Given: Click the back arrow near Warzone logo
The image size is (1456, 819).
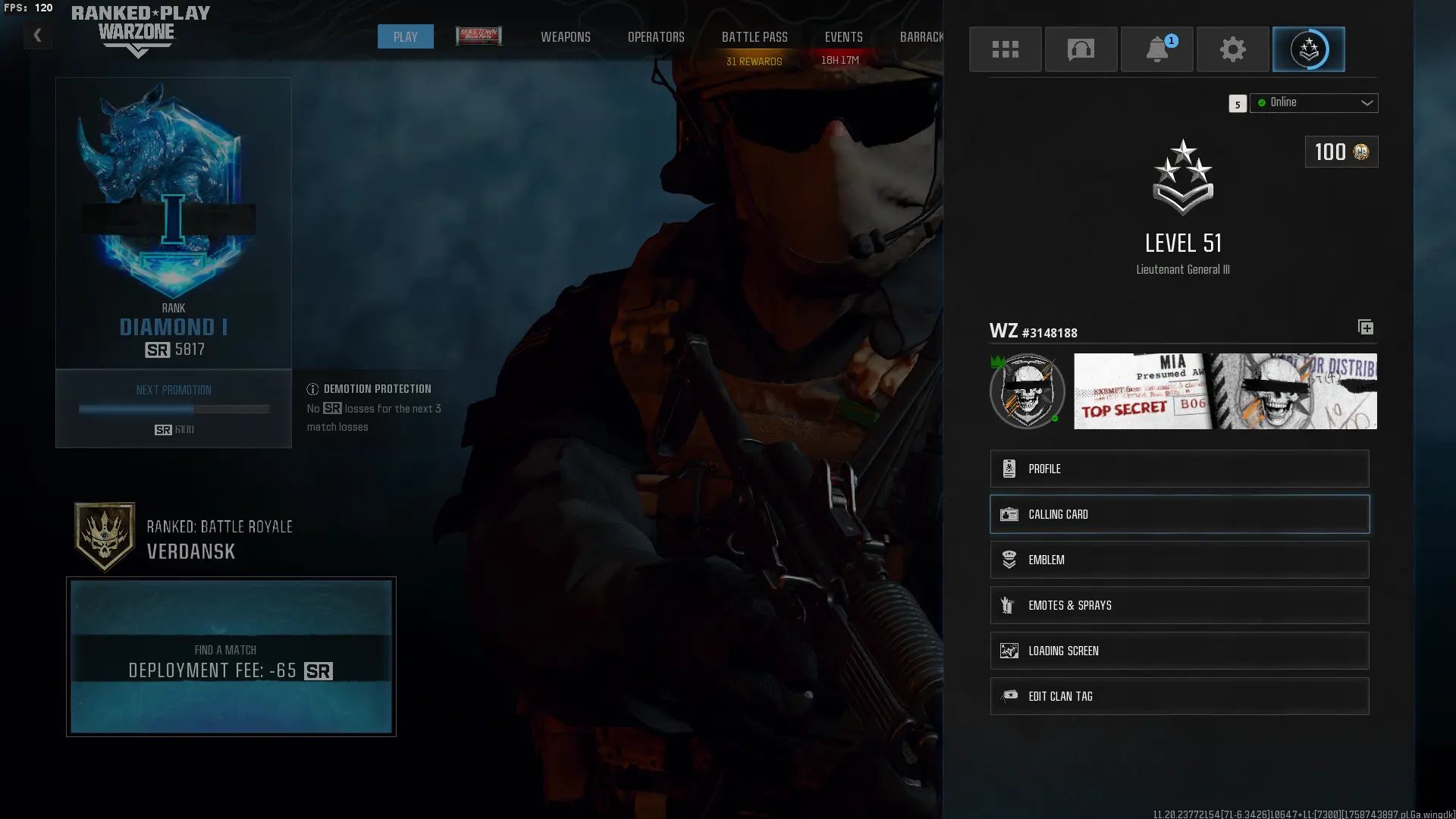Looking at the screenshot, I should point(37,35).
